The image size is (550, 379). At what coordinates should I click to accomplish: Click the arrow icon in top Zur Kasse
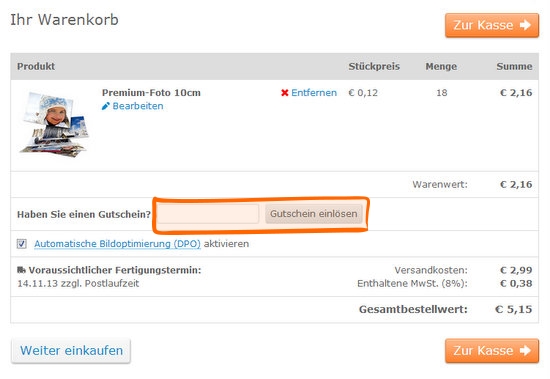525,25
